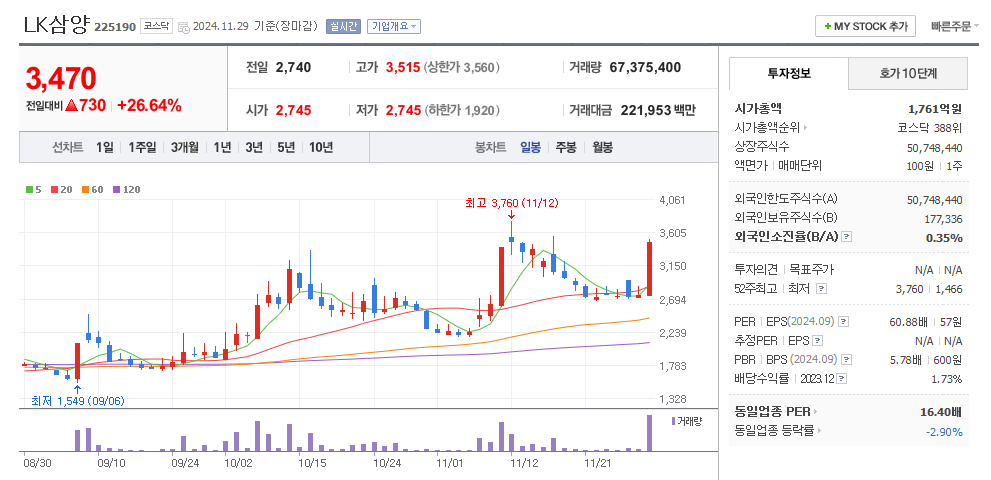Select the 1주일 line chart period

point(142,147)
